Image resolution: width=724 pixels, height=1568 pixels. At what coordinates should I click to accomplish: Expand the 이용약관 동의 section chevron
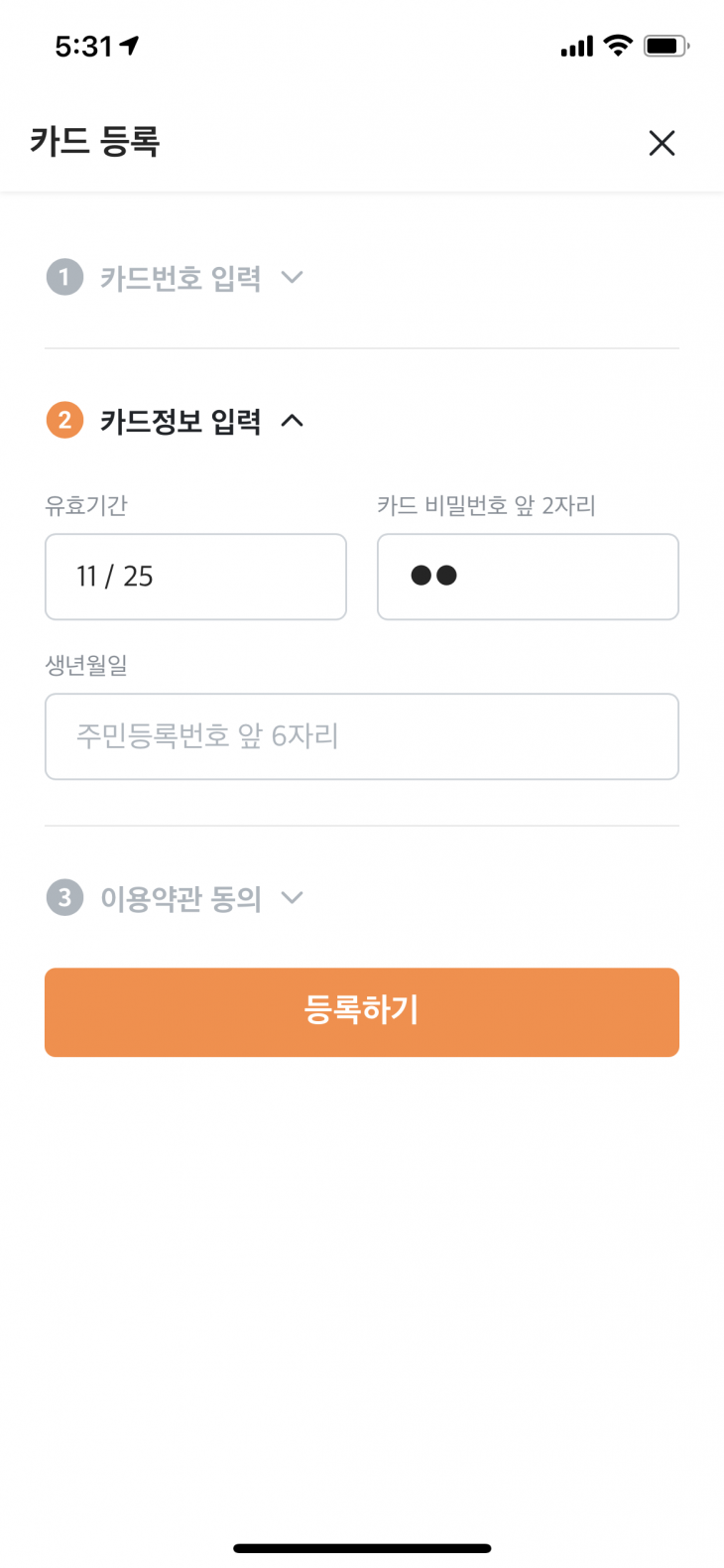coord(292,898)
